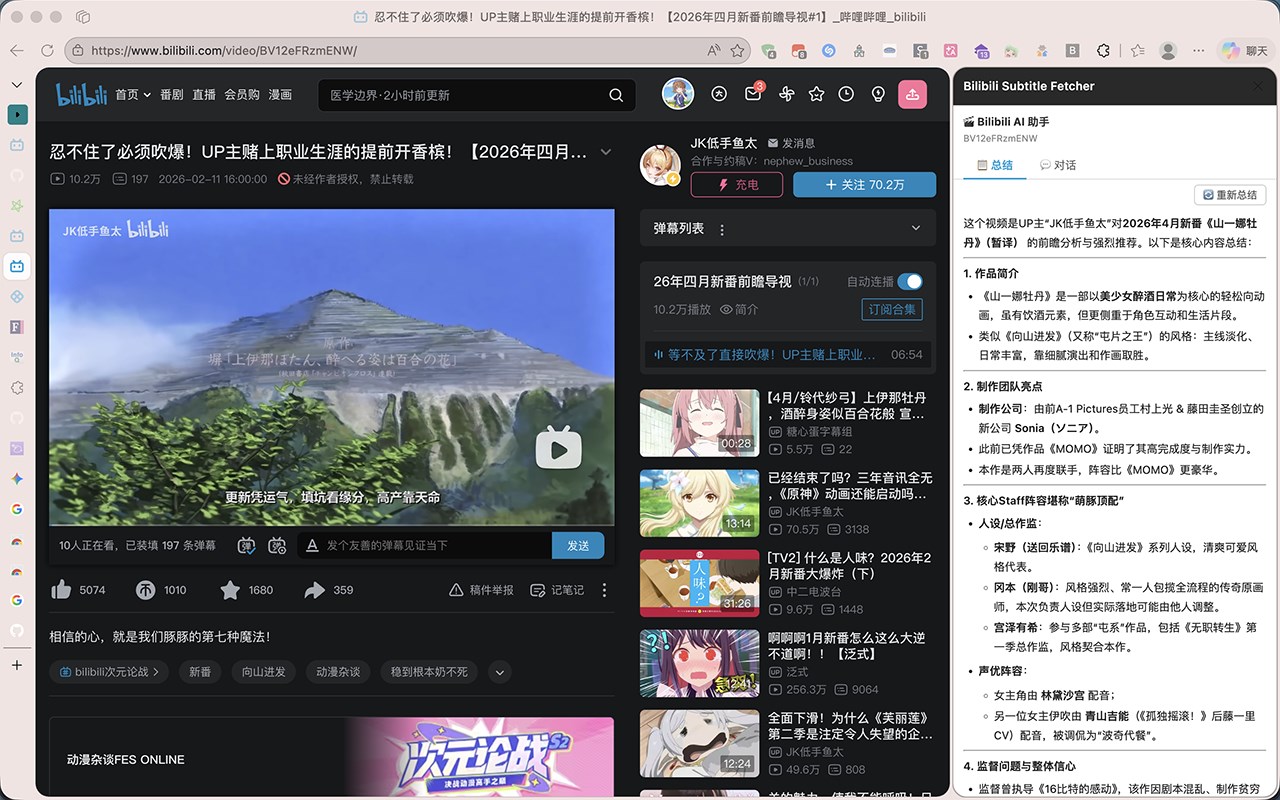The image size is (1280, 800).
Task: Open 首页 dropdown in header
Action: click(x=133, y=94)
